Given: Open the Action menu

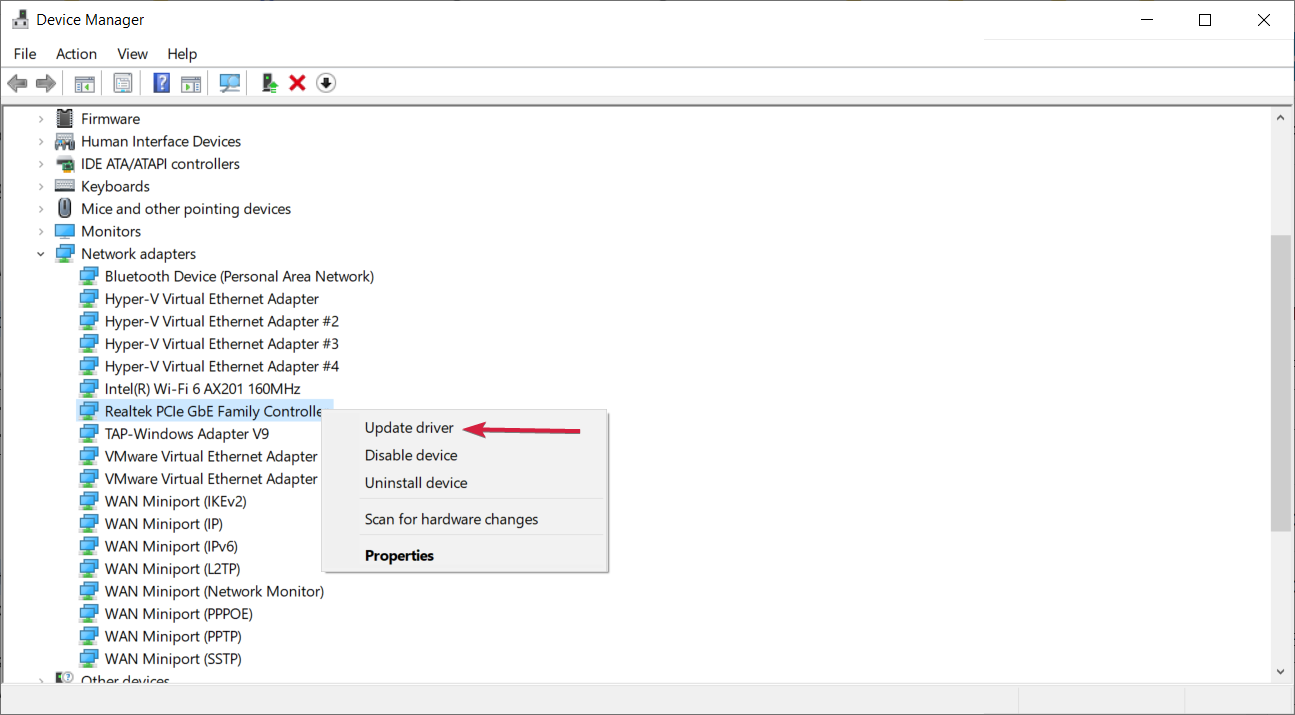Looking at the screenshot, I should click(76, 54).
